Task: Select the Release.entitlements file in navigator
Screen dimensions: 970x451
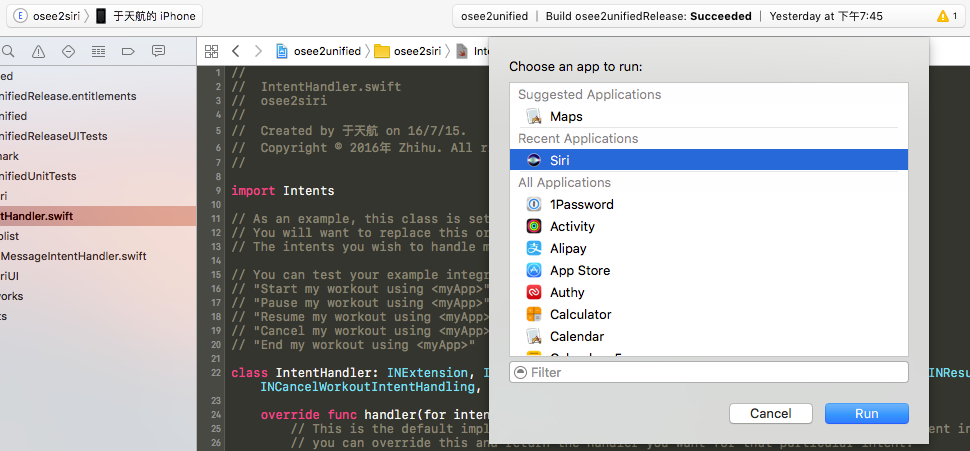Action: point(98,96)
